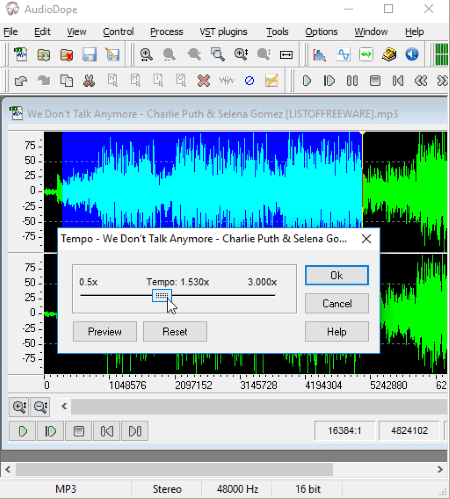The width and height of the screenshot is (450, 499).
Task: Click the bottom vertical zoom-out icon
Action: pos(40,407)
